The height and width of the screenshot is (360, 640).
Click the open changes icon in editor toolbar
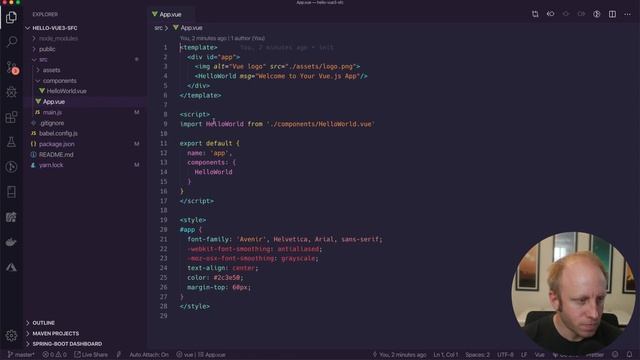pos(535,14)
